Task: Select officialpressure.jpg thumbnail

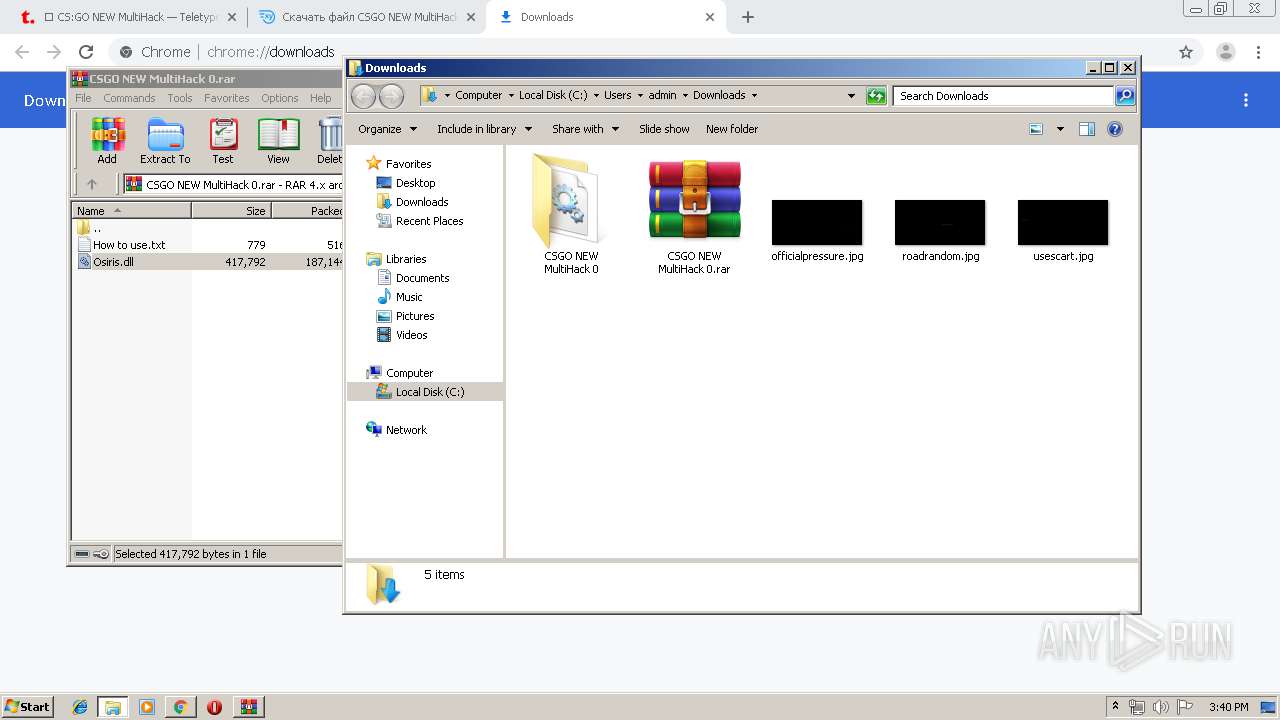Action: 817,231
